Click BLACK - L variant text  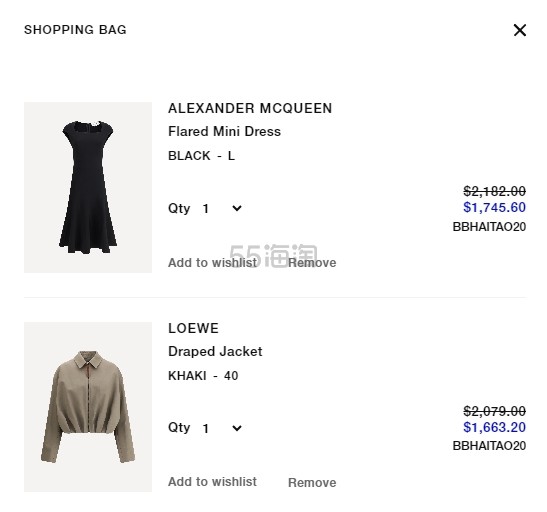click(x=201, y=156)
